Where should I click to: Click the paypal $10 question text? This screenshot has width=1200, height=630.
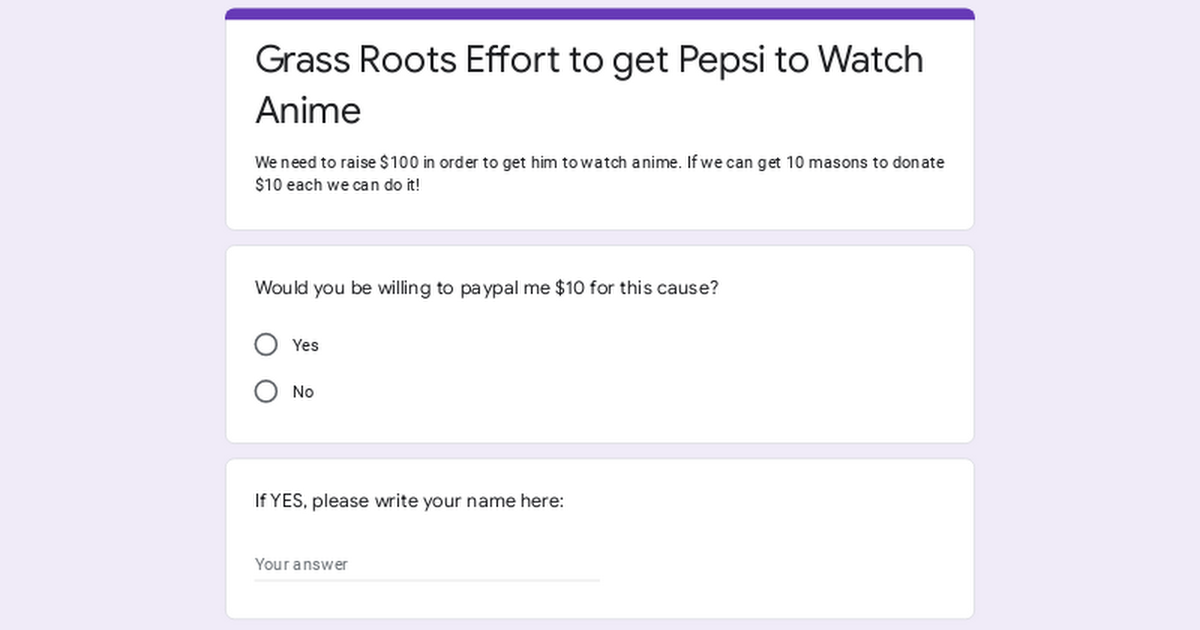tap(486, 288)
